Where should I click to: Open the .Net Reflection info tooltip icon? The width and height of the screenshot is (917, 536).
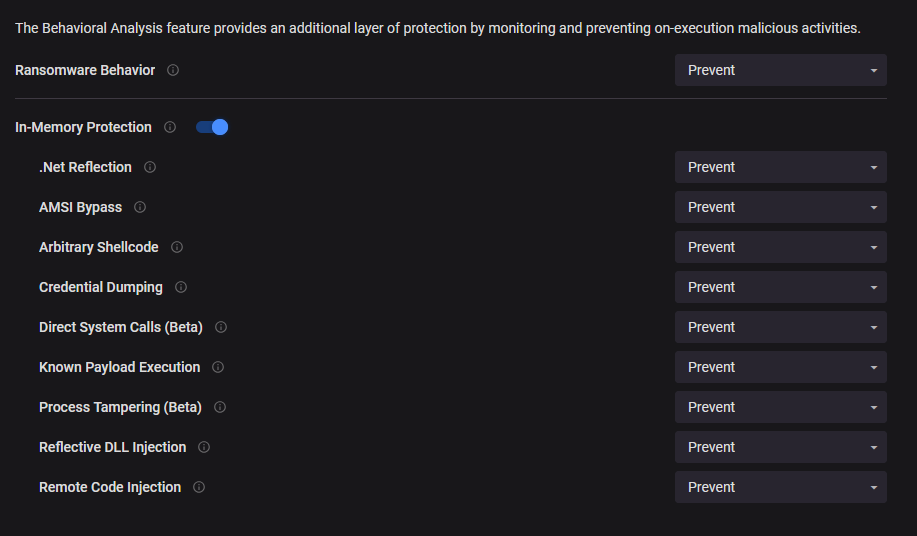[150, 167]
